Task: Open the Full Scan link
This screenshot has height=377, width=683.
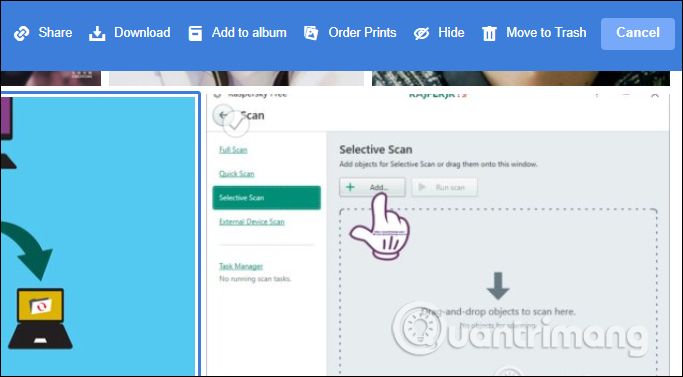Action: point(233,150)
